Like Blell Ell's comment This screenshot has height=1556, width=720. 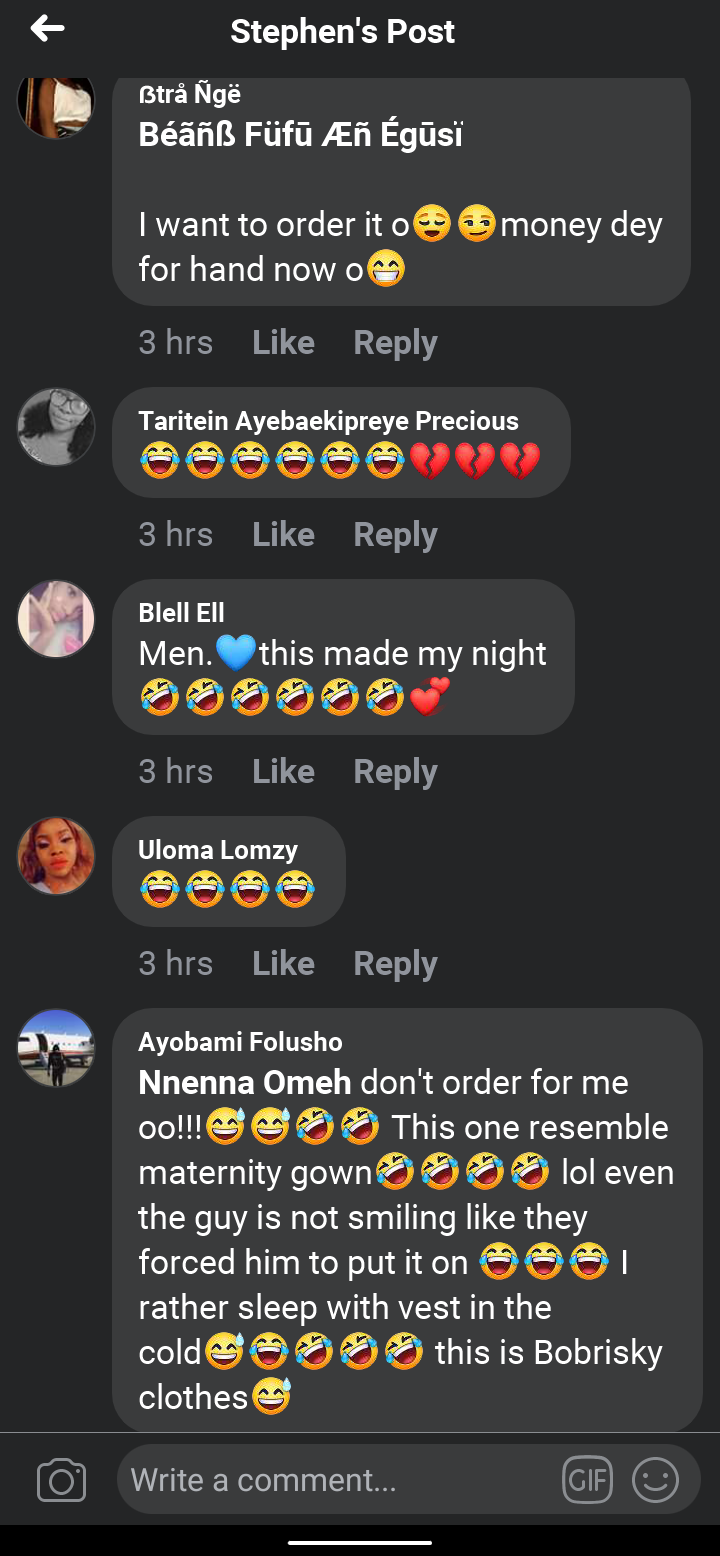[283, 772]
